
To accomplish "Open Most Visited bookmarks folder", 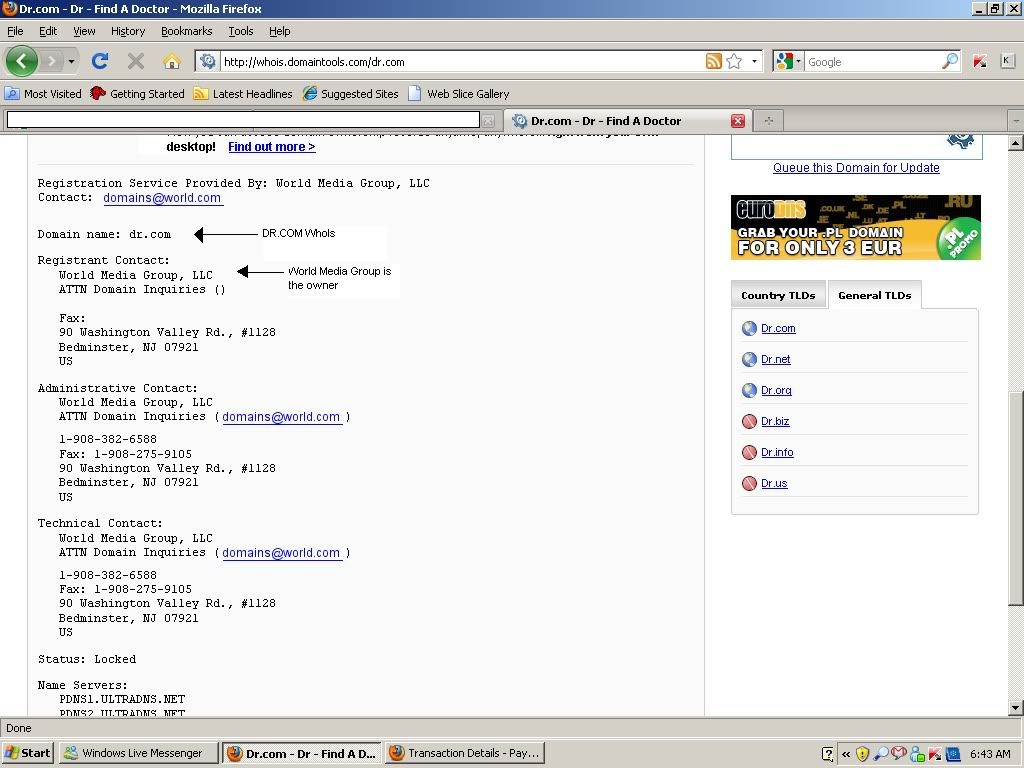I will coord(43,93).
